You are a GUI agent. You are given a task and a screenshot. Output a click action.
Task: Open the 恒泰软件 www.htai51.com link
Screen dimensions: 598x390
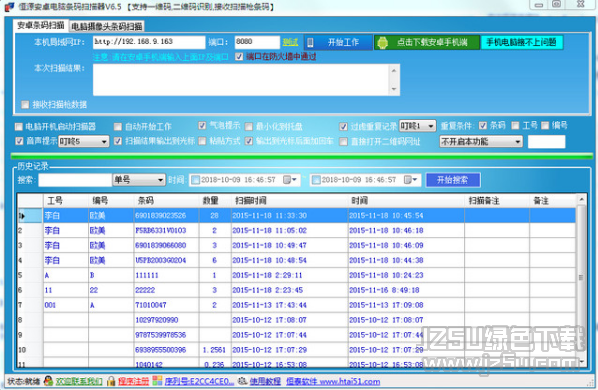(x=333, y=381)
